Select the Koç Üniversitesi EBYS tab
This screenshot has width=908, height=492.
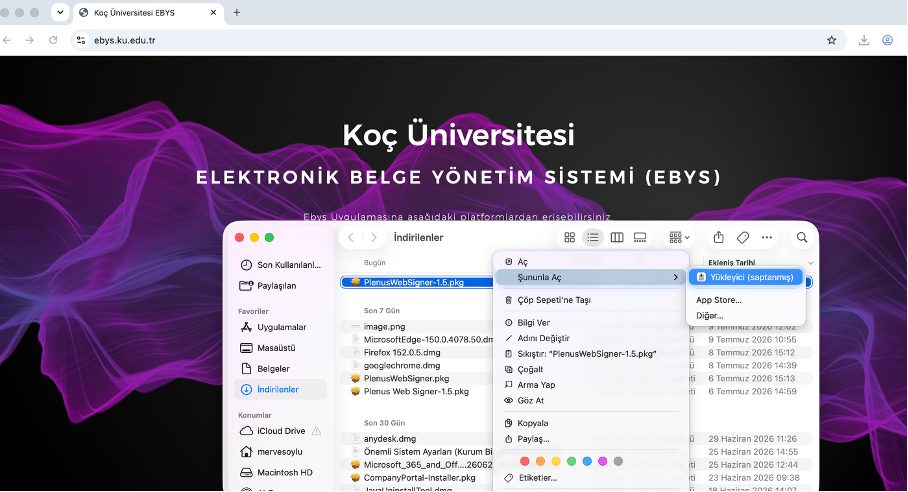(149, 12)
